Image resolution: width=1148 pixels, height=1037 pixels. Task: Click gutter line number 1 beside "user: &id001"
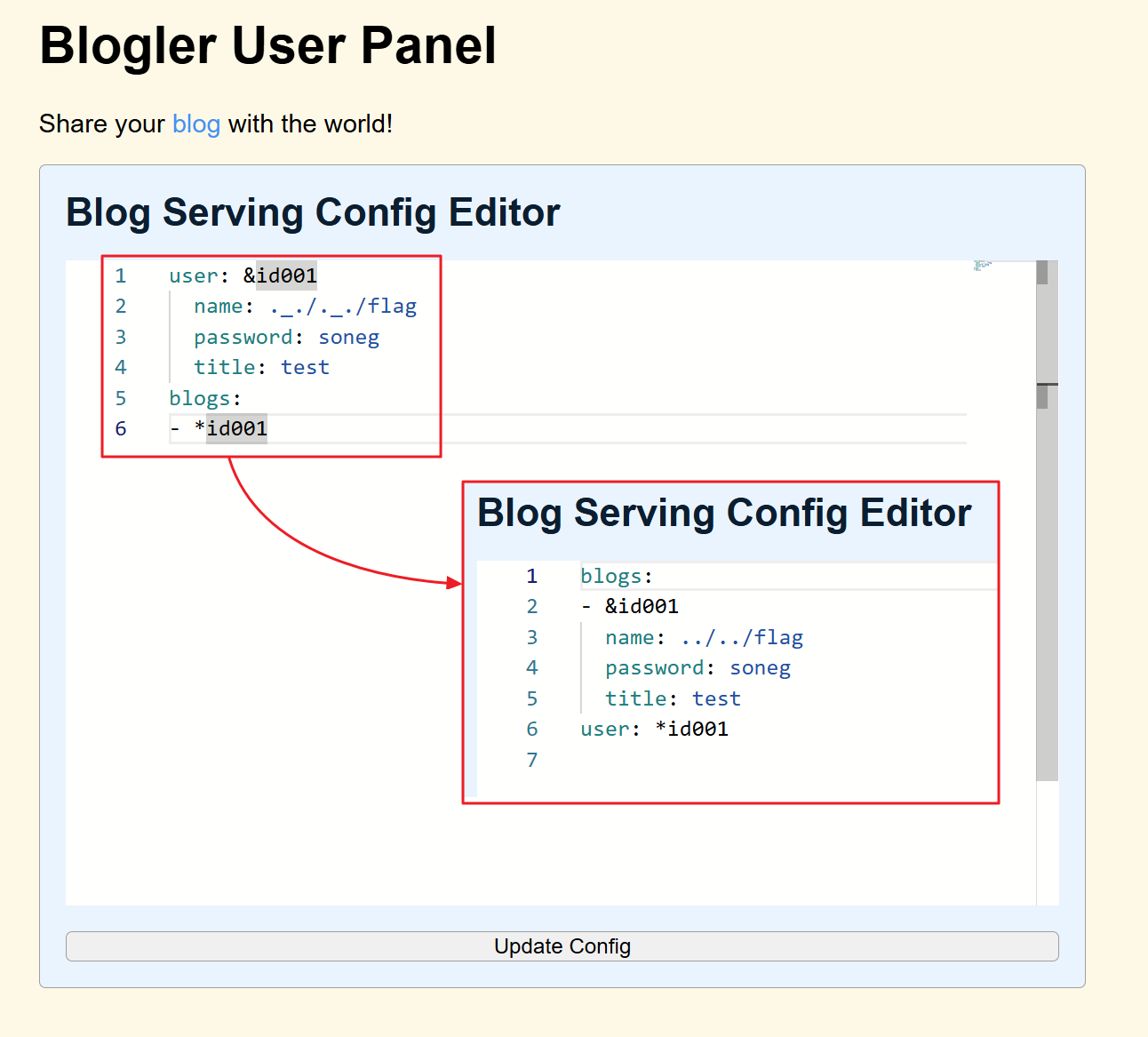(121, 276)
